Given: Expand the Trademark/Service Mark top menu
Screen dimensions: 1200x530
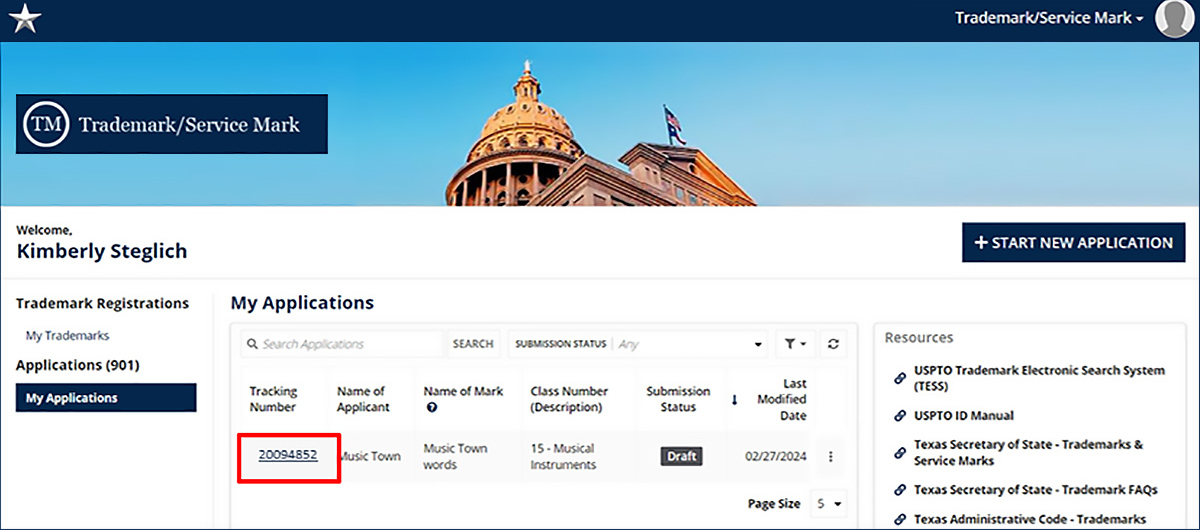Looking at the screenshot, I should pos(1048,18).
